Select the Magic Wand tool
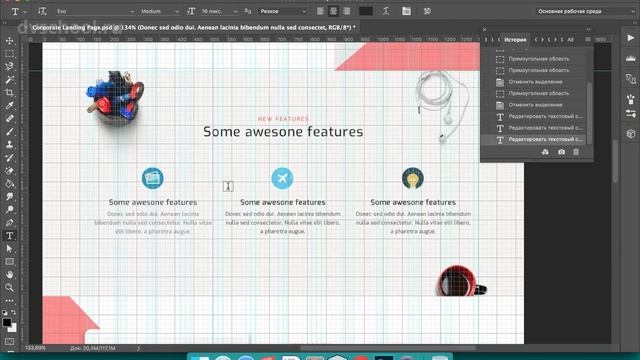The height and width of the screenshot is (360, 640). (9, 80)
